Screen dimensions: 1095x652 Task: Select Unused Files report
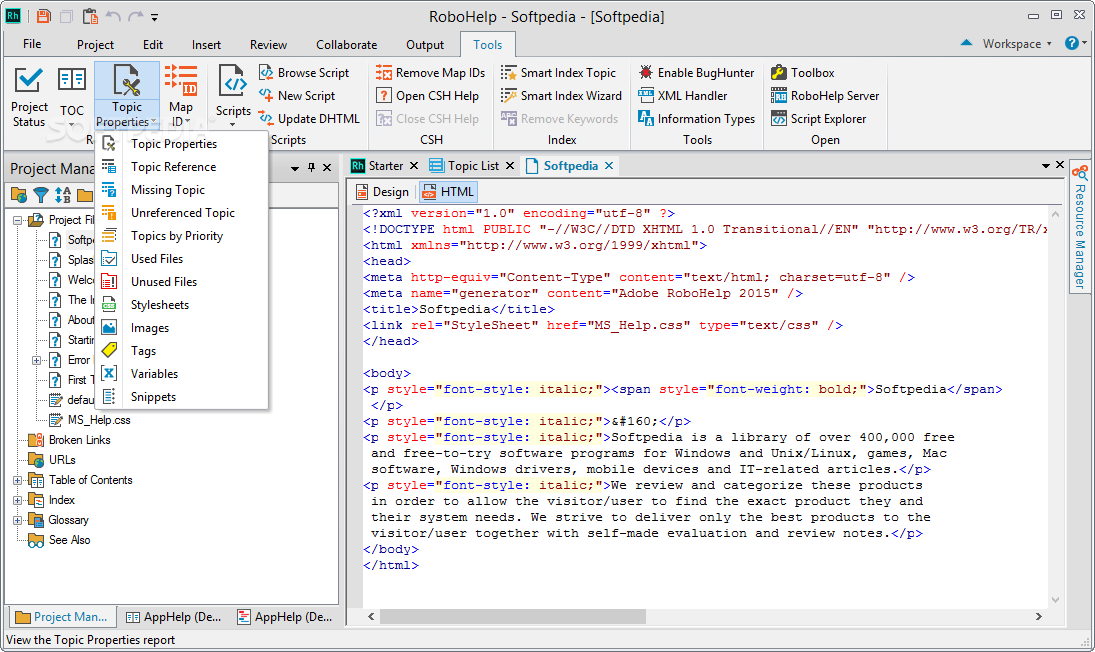click(182, 282)
